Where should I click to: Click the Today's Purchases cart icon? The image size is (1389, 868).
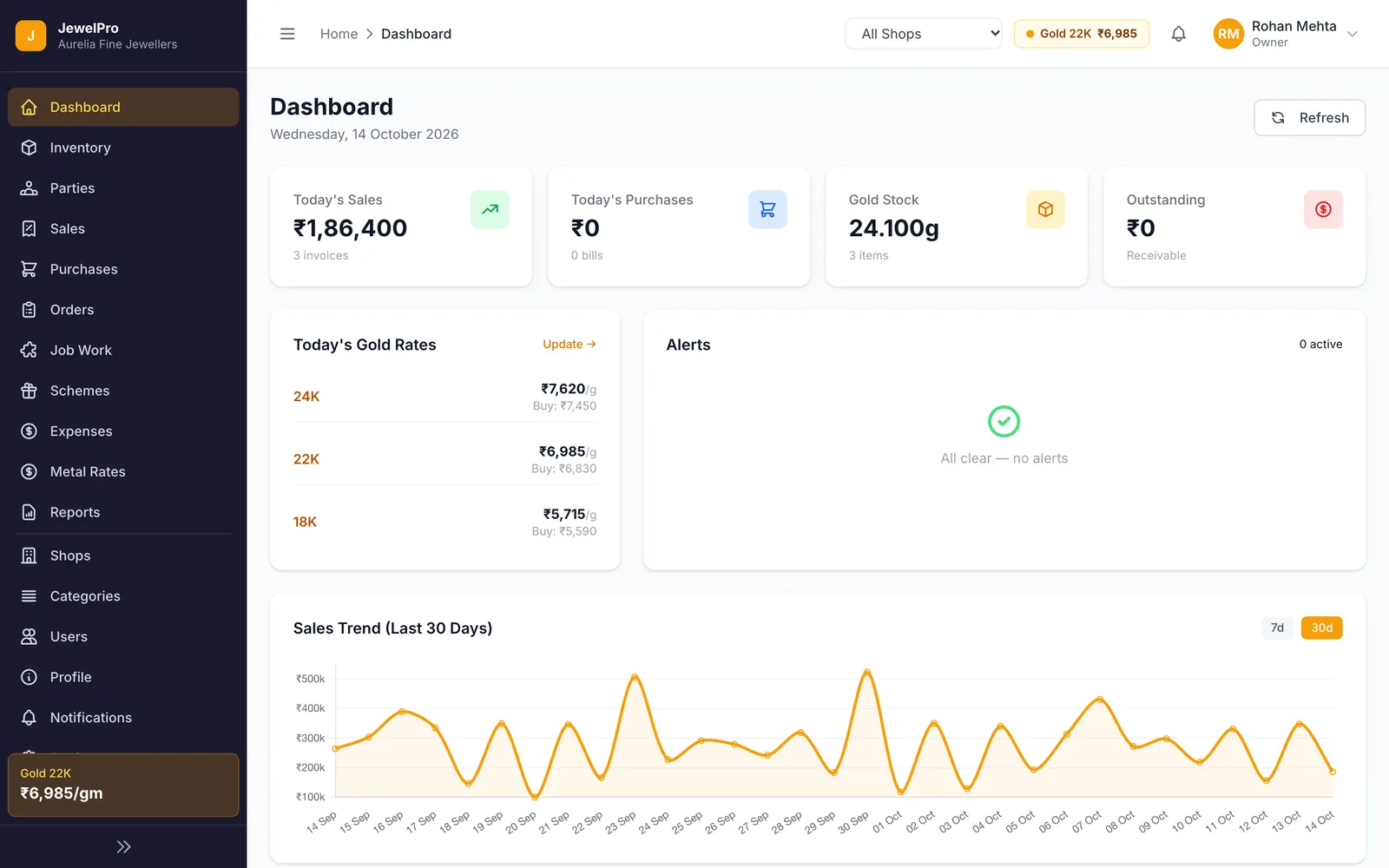tap(767, 209)
